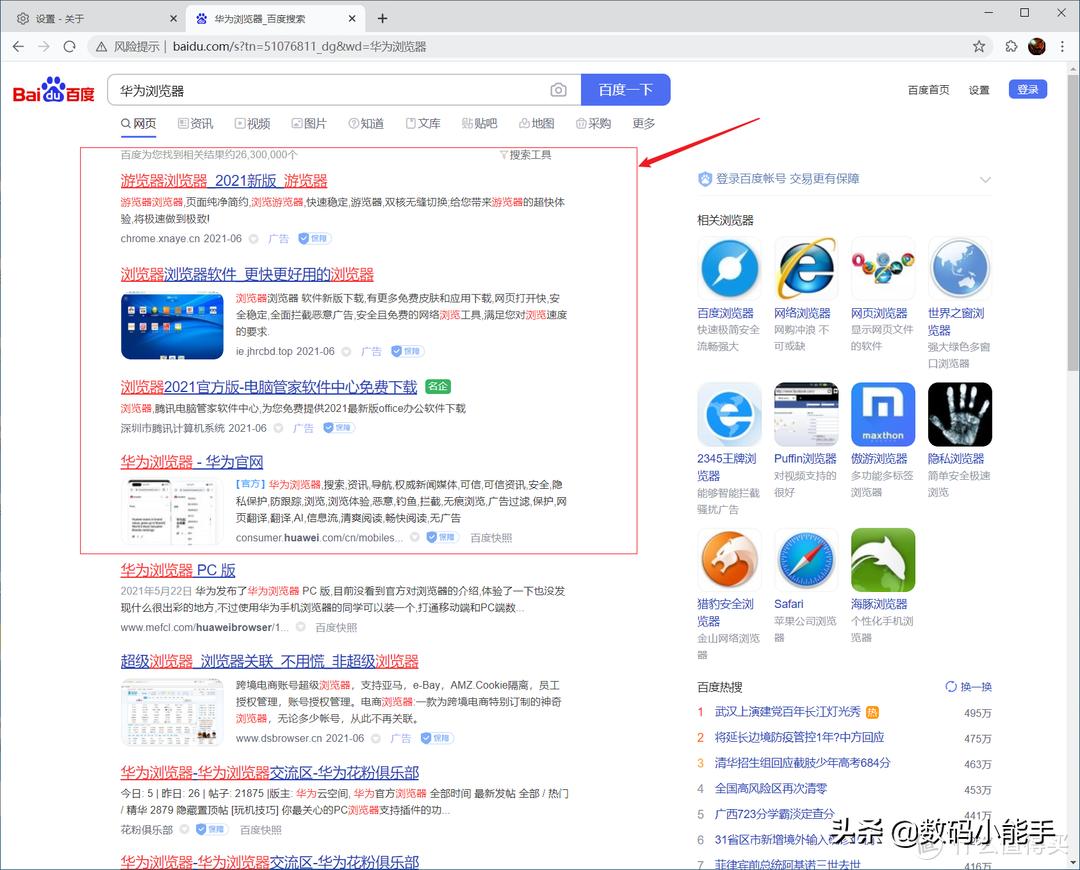The image size is (1080, 870).
Task: Click the 猎豹安全浏览器 icon
Action: [x=729, y=560]
